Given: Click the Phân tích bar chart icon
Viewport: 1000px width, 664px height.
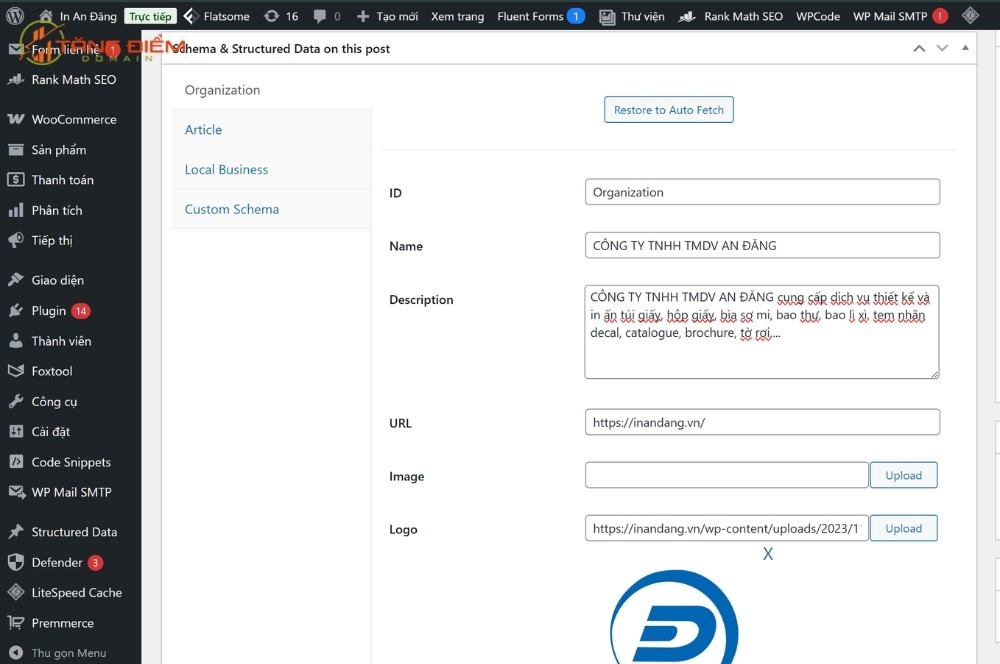Looking at the screenshot, I should [16, 210].
